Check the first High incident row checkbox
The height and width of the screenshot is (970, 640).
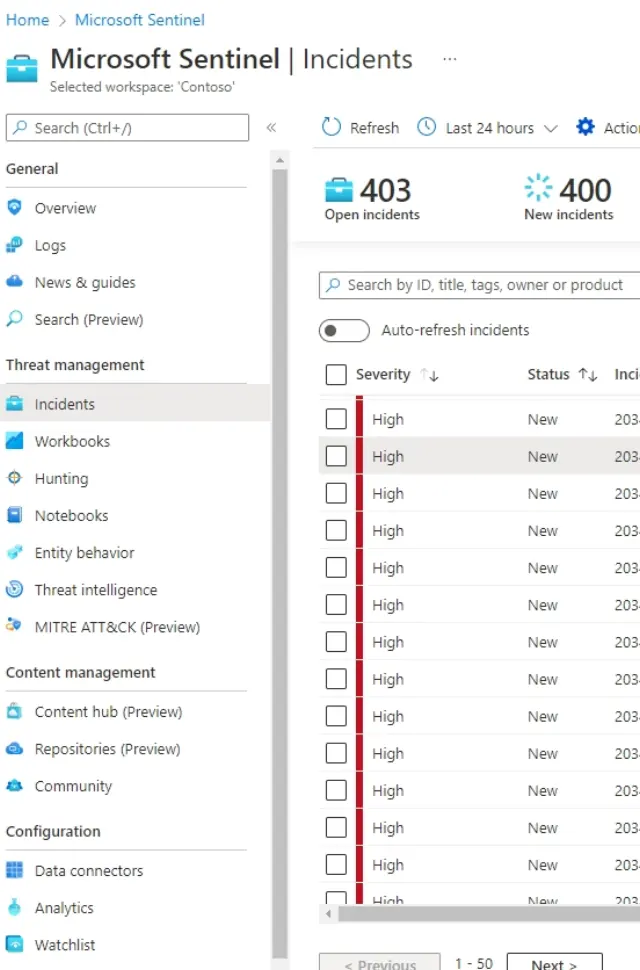tap(336, 419)
